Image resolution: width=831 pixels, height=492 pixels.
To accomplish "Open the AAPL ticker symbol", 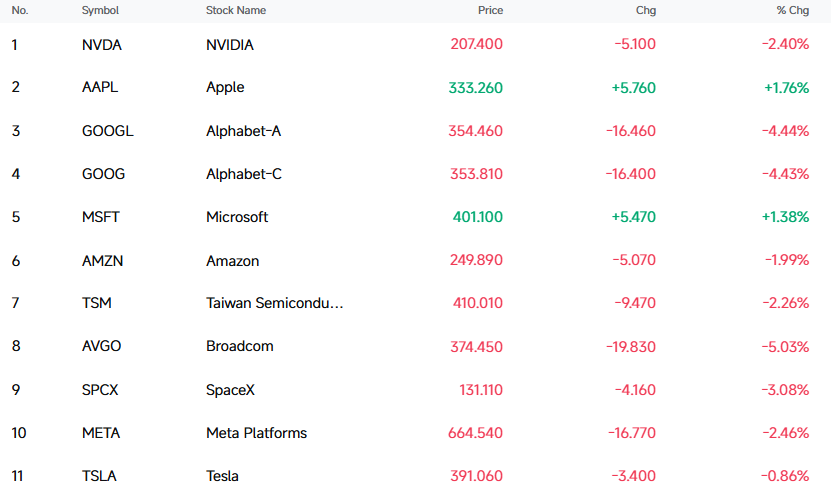I will tap(100, 87).
